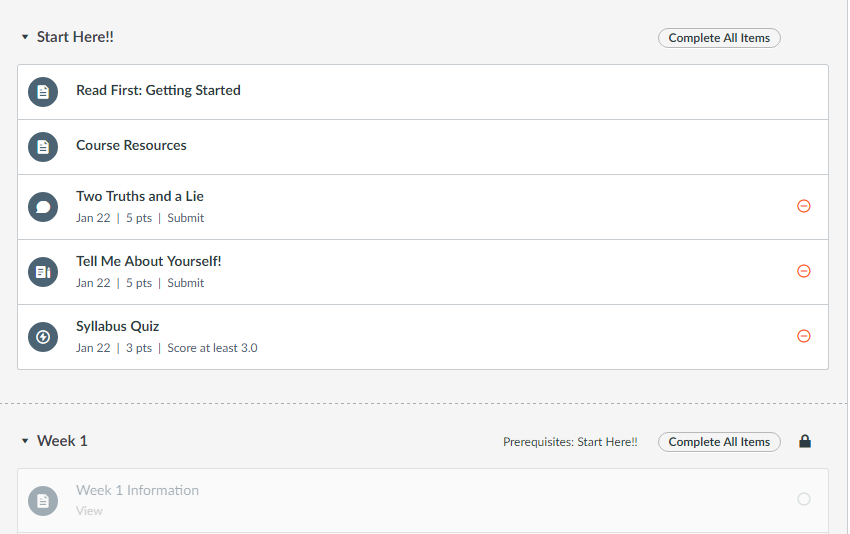The height and width of the screenshot is (534, 850).
Task: Click the page icon beside Course Resources
Action: [42, 147]
